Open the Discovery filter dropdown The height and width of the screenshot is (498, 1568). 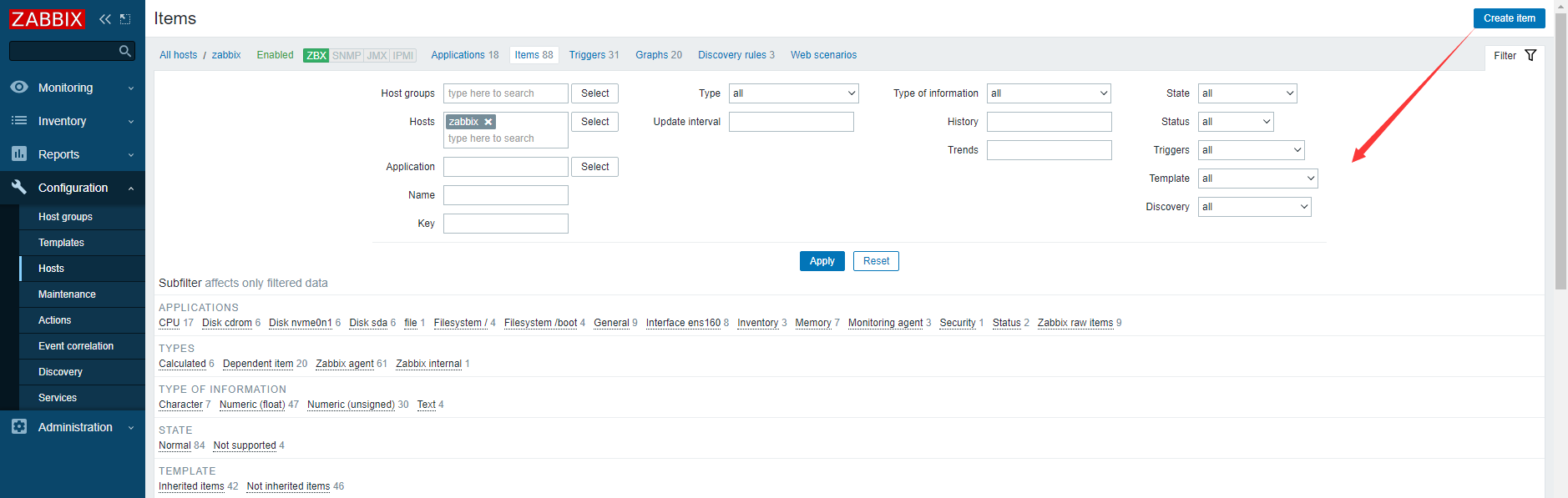1254,207
